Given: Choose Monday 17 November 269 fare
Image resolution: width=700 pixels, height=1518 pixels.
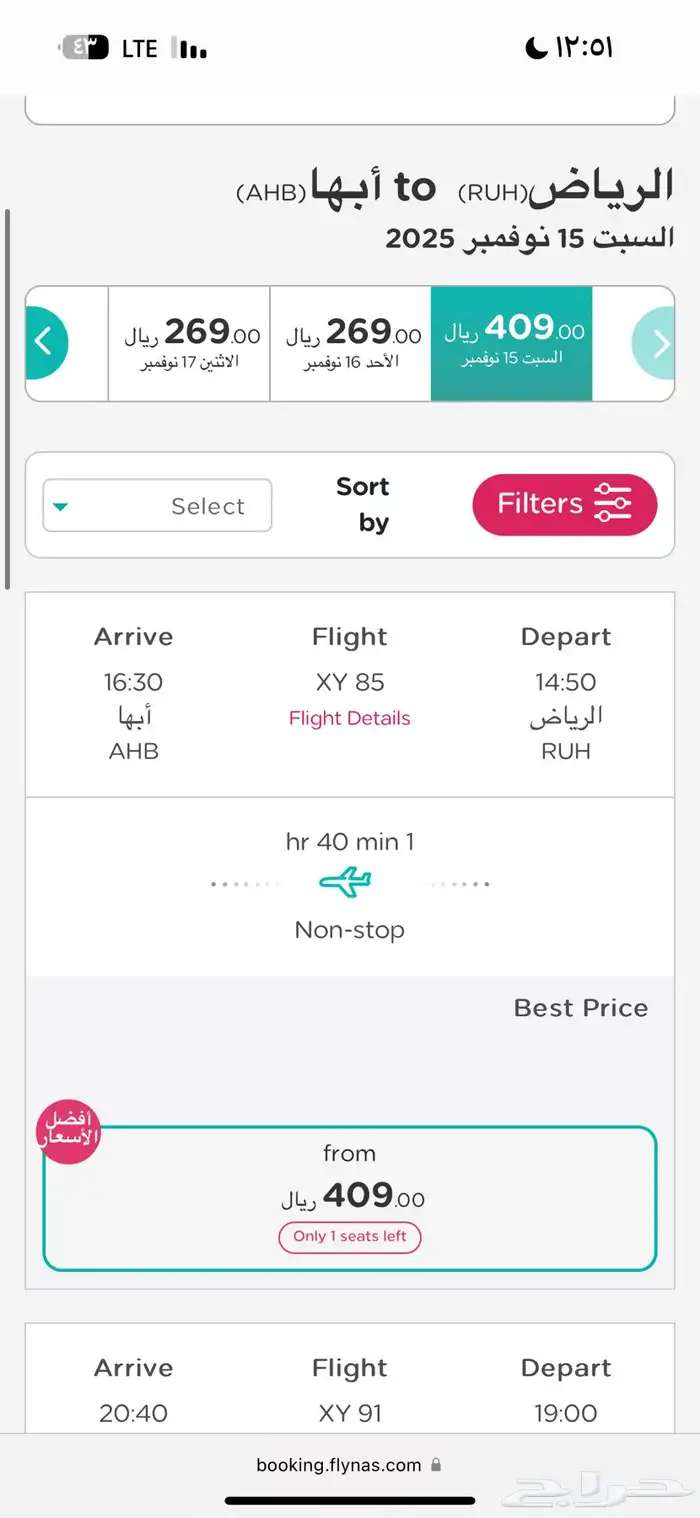Looking at the screenshot, I should (x=189, y=343).
